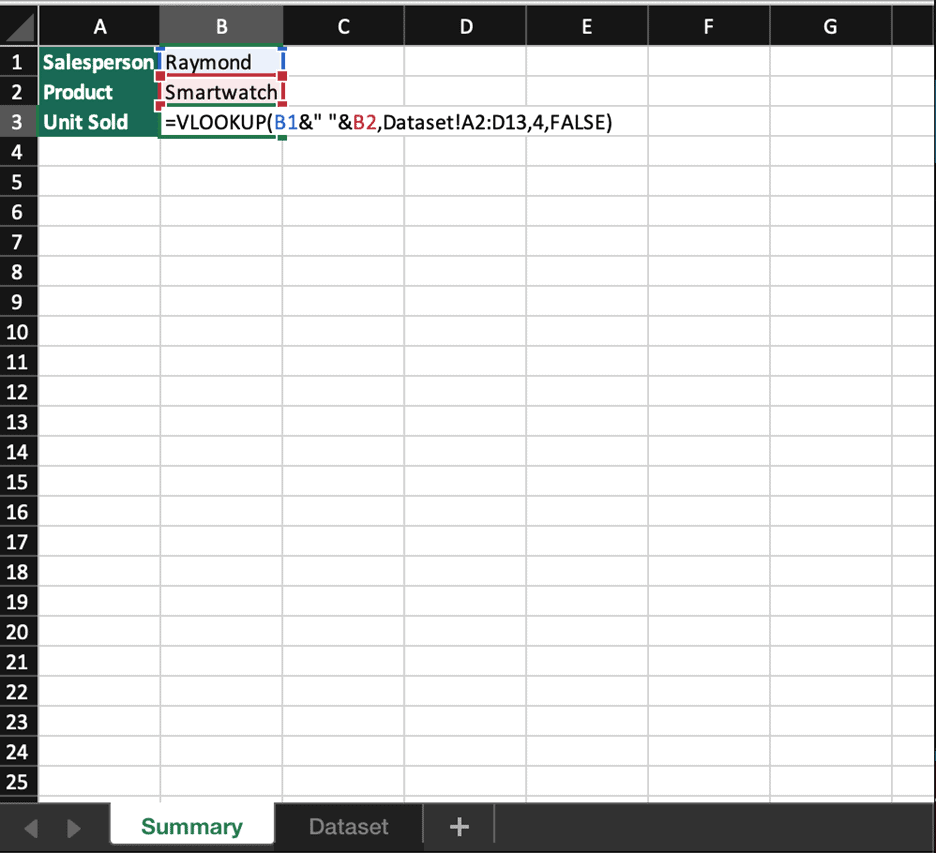Click the Product label cell

(x=98, y=91)
